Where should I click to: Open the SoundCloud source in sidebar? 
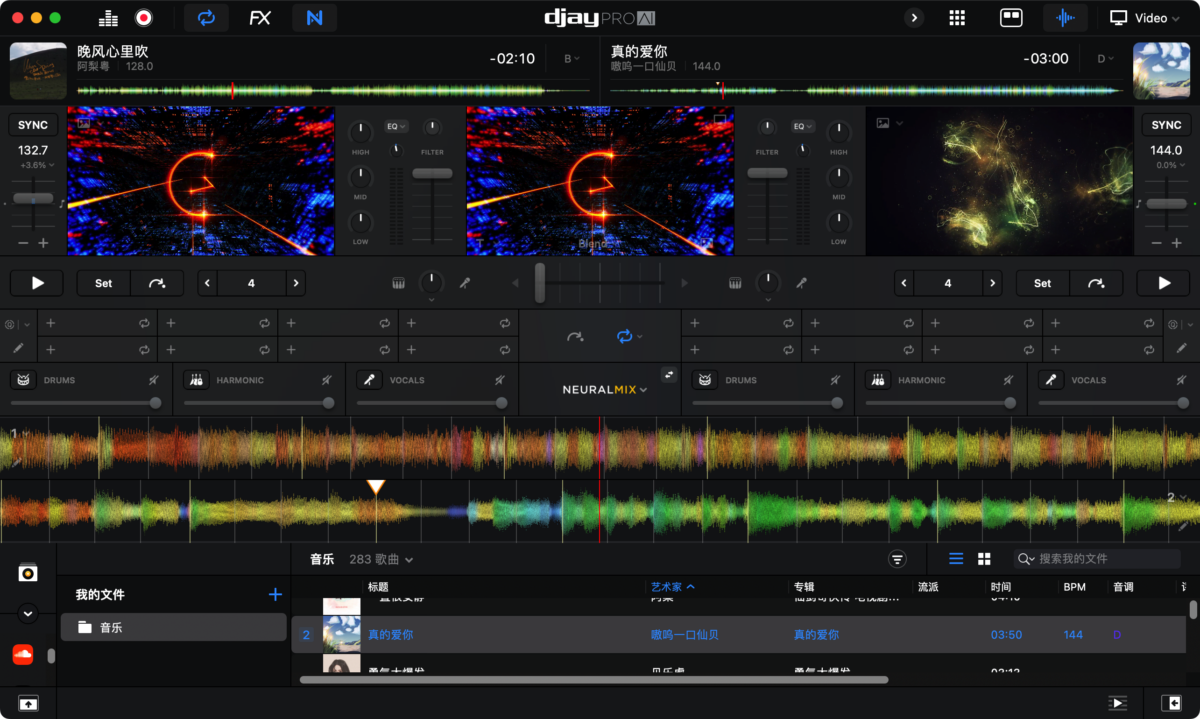pos(23,654)
